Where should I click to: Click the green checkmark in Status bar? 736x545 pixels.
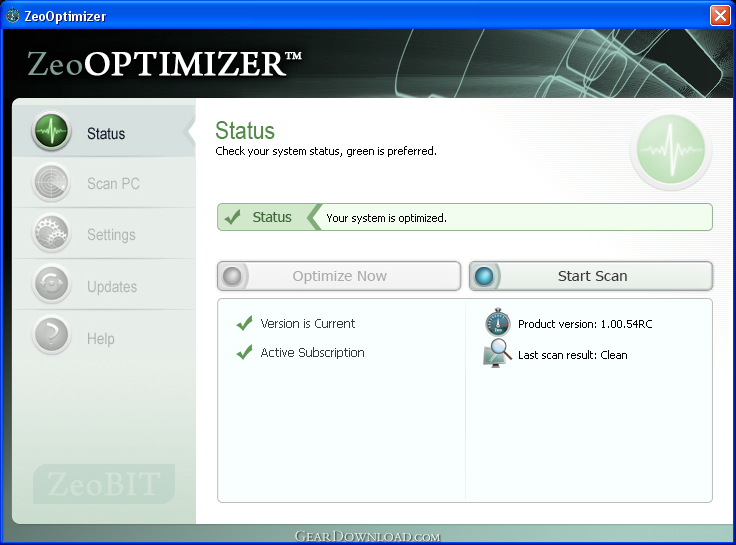point(232,217)
